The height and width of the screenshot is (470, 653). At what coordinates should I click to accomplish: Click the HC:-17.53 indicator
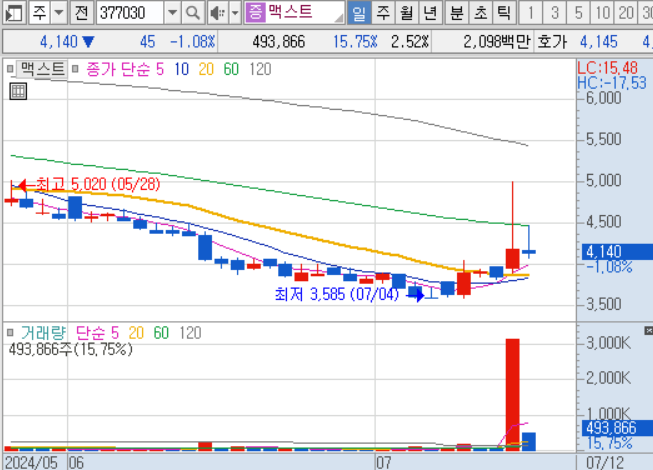coord(611,83)
